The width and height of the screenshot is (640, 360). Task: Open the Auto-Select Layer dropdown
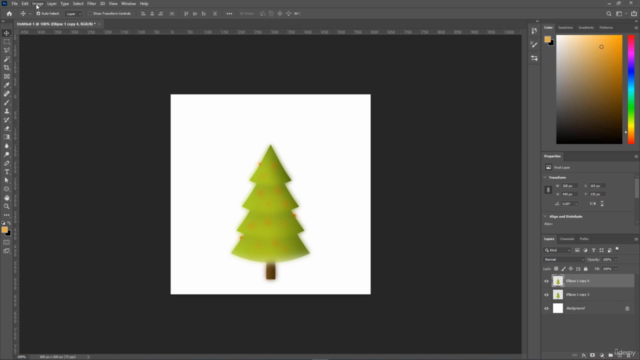pos(73,13)
